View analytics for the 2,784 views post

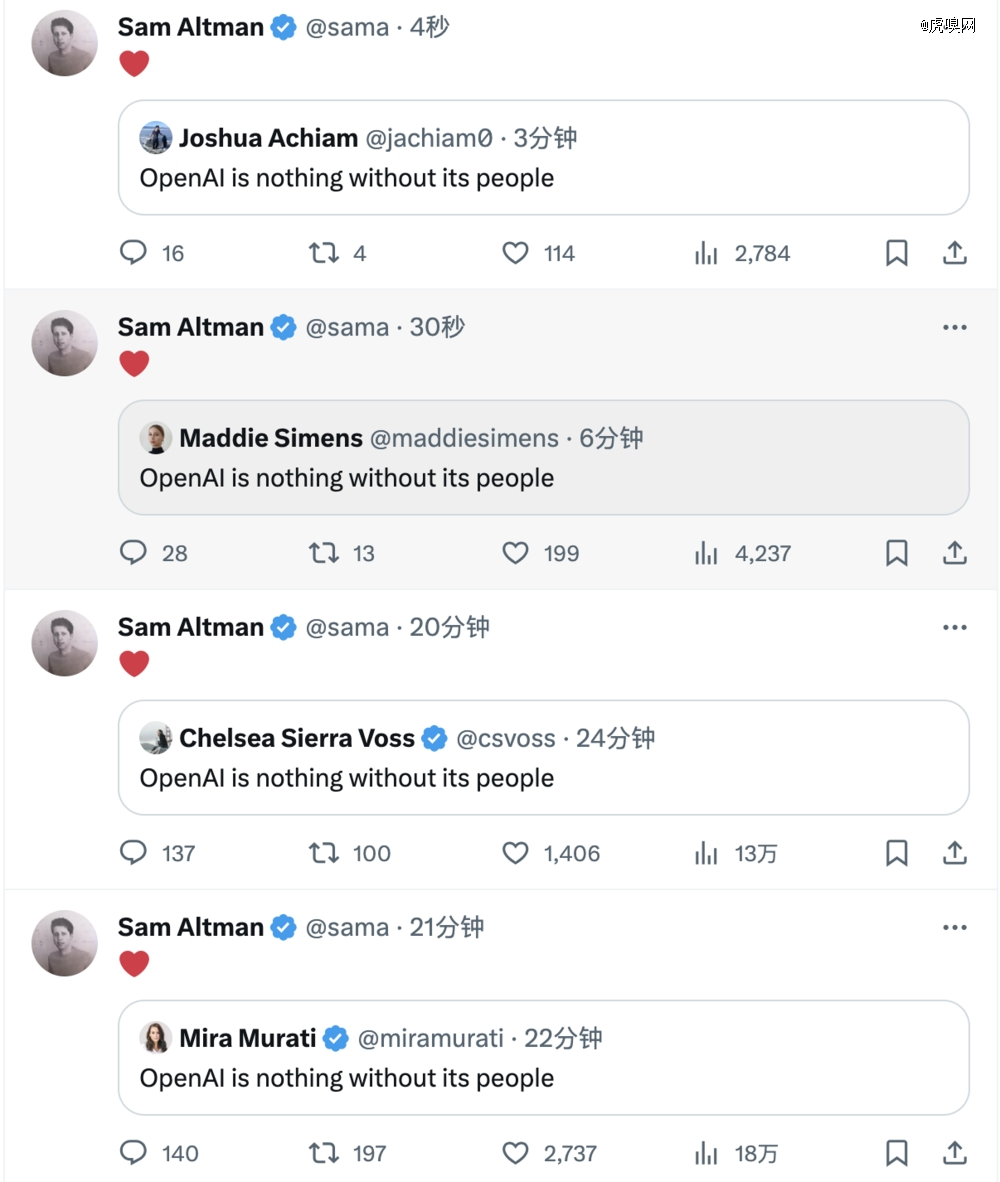706,253
